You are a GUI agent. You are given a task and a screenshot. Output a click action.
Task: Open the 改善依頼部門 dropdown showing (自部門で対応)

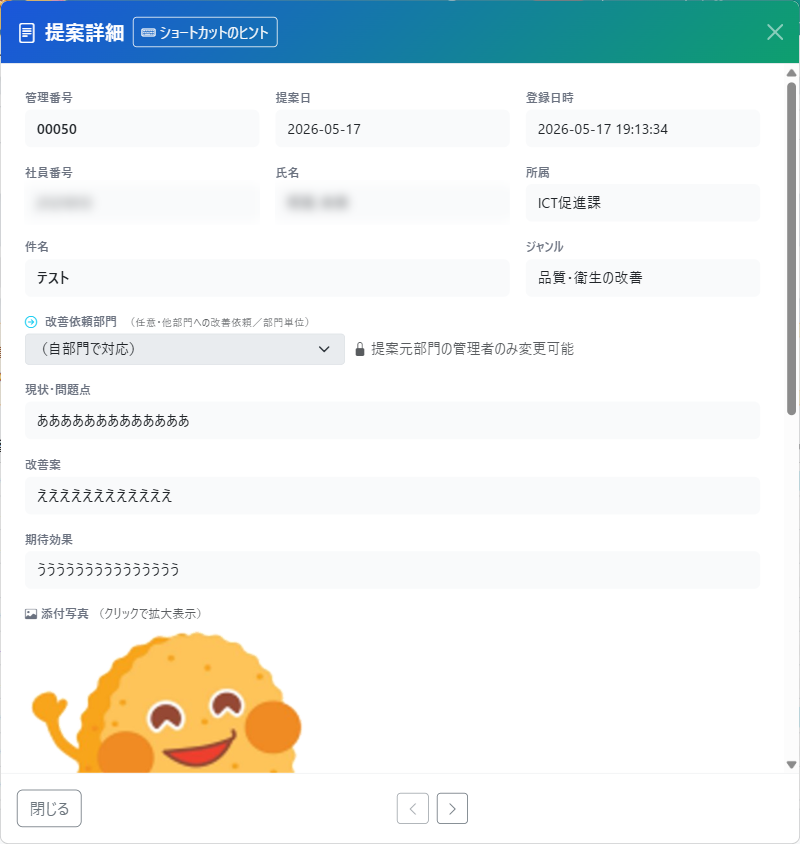[185, 349]
